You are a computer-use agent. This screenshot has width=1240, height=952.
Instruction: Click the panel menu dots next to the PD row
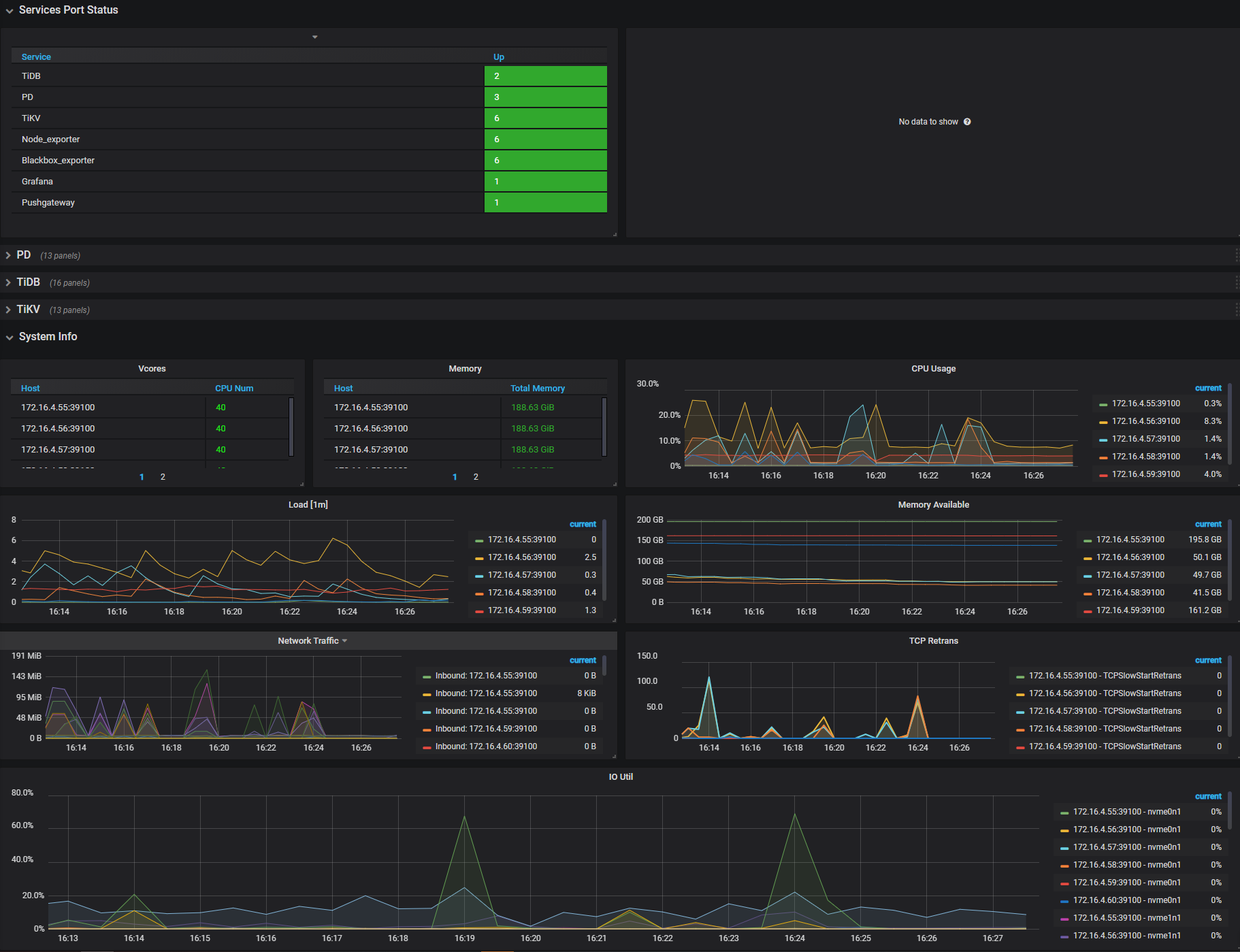(x=1236, y=255)
